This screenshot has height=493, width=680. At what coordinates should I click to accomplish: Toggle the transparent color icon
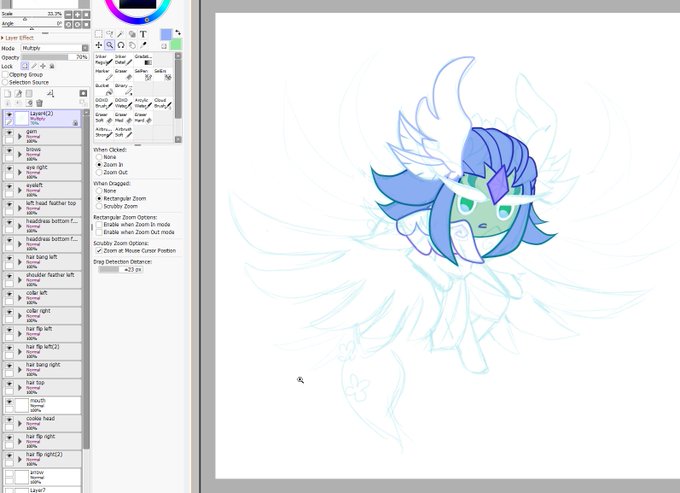(x=164, y=46)
